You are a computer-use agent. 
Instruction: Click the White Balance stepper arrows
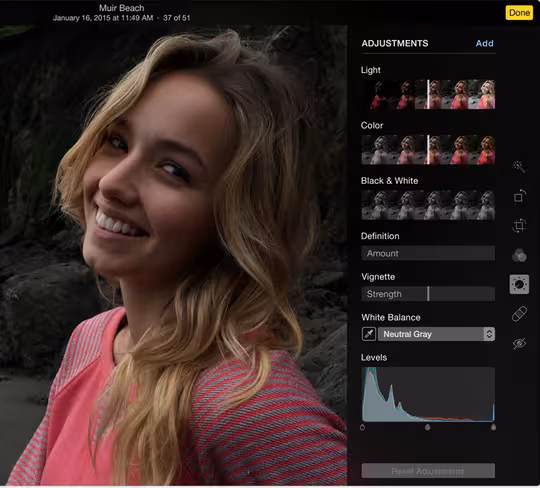tap(489, 334)
